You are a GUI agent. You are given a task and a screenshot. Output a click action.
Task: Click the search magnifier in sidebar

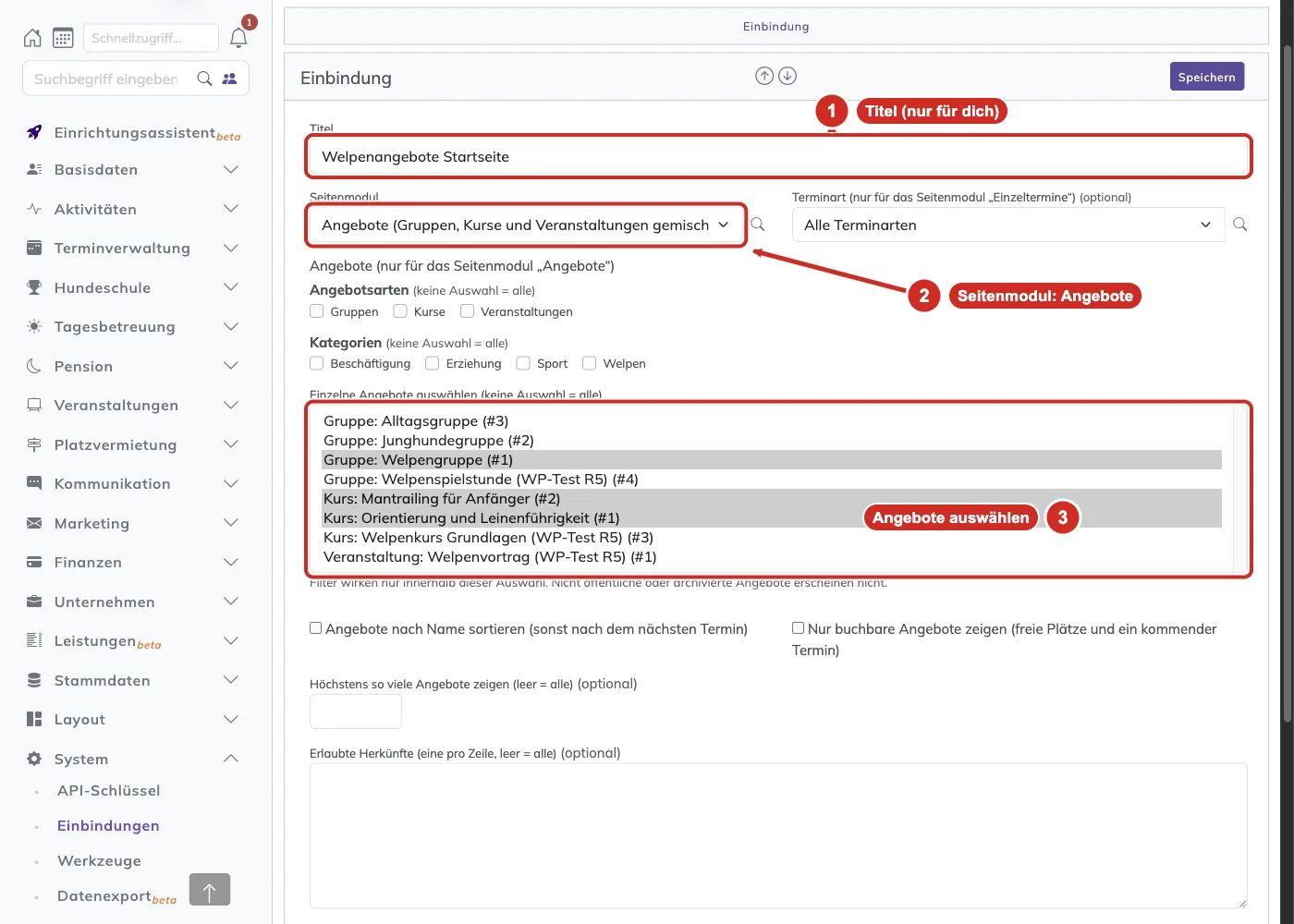point(205,79)
